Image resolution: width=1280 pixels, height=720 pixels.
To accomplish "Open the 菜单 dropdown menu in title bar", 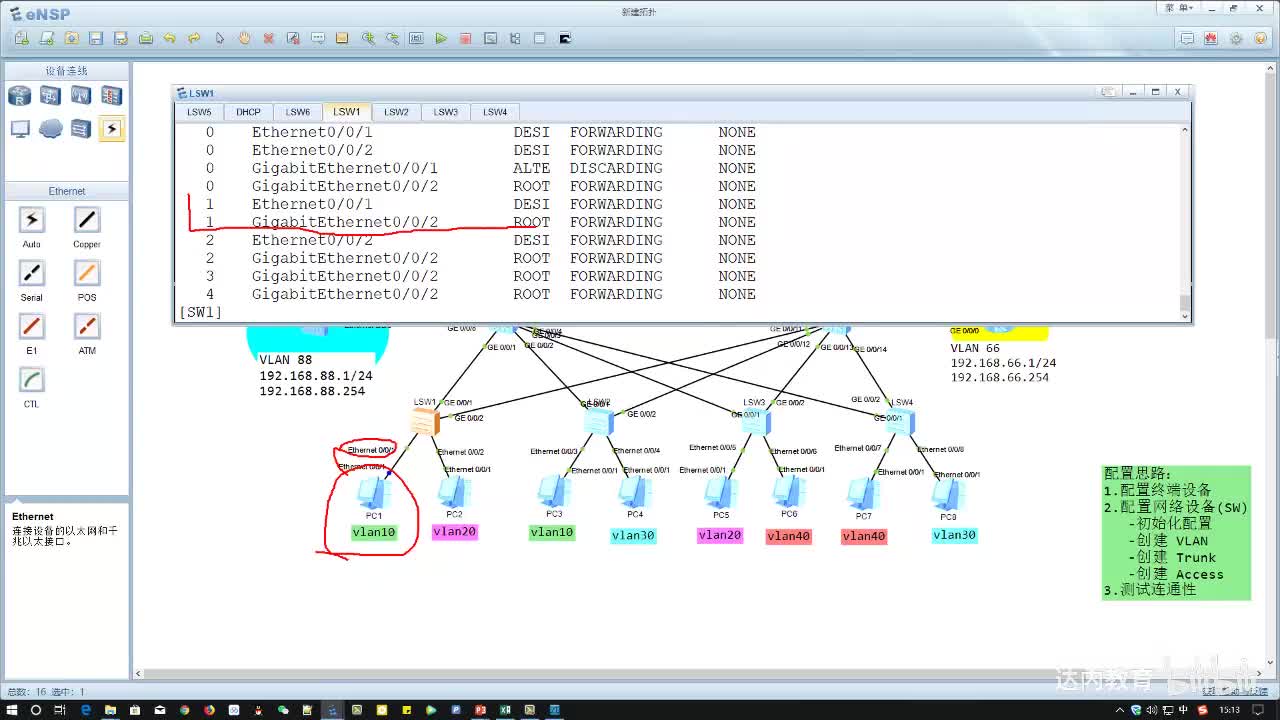I will 1178,8.
